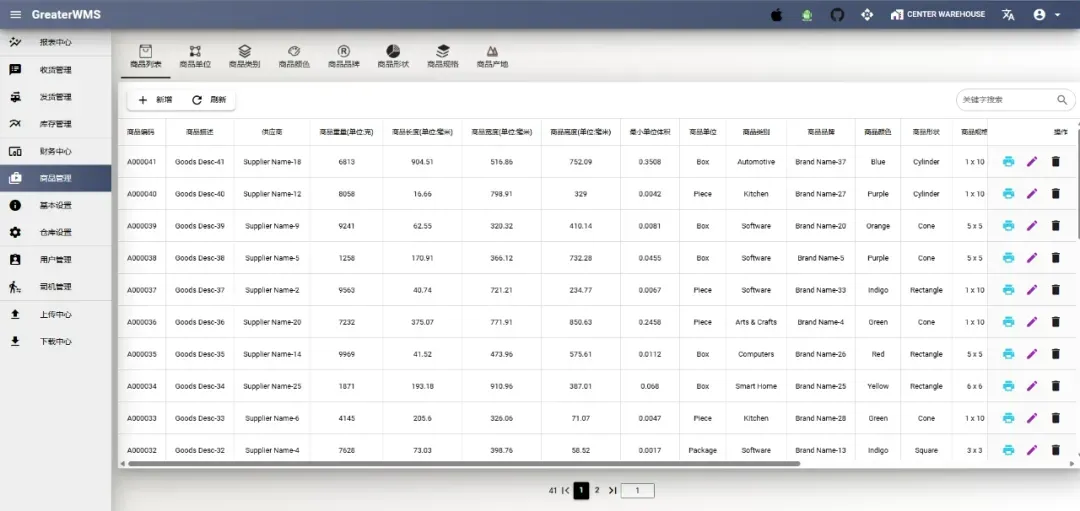Expand the user account dropdown
Image resolution: width=1080 pixels, height=511 pixels.
[1046, 15]
